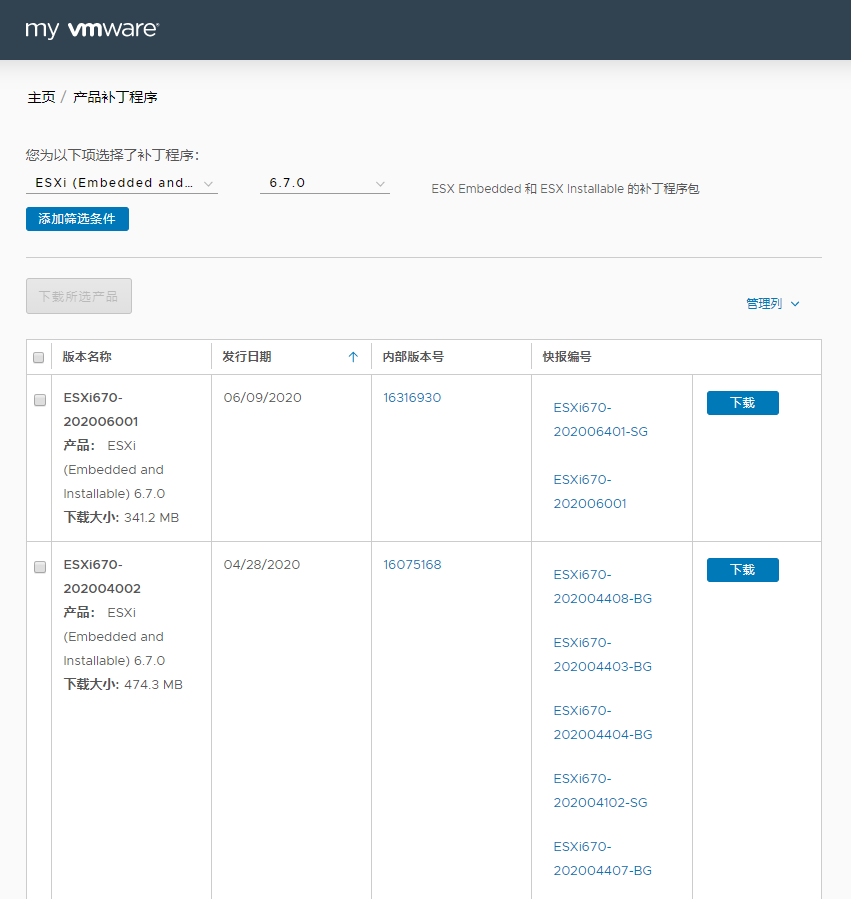Open bulletin ESXi670-202004407-BG
851x899 pixels.
click(x=603, y=858)
